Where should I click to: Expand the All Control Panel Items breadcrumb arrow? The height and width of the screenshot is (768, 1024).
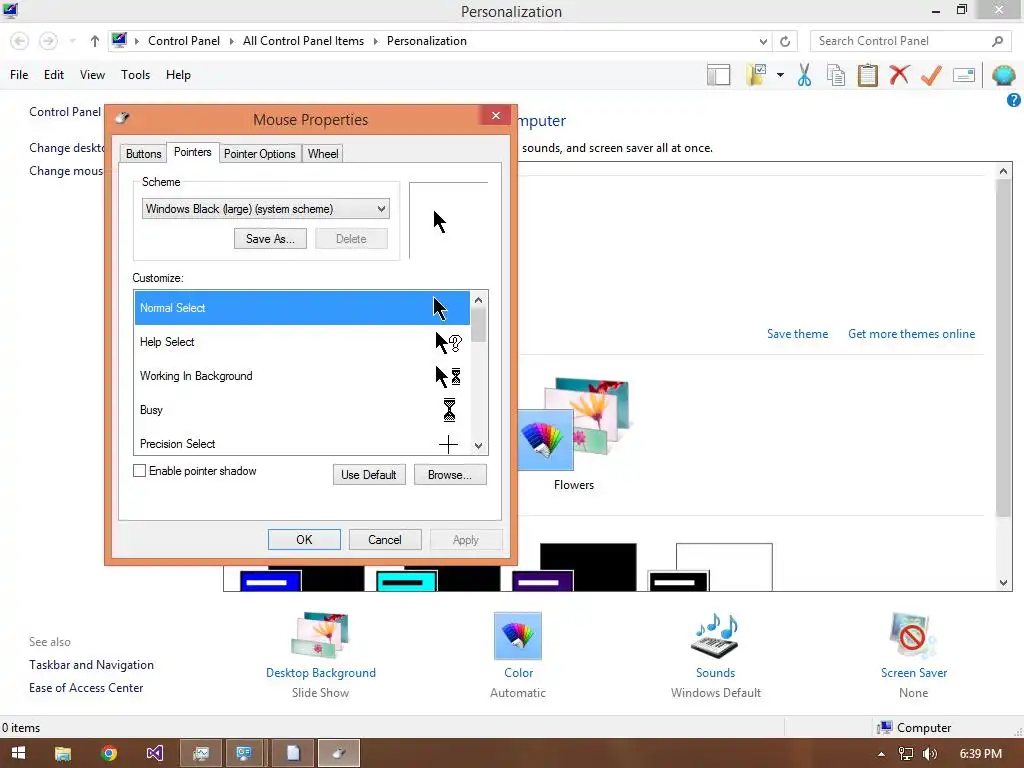pos(376,41)
